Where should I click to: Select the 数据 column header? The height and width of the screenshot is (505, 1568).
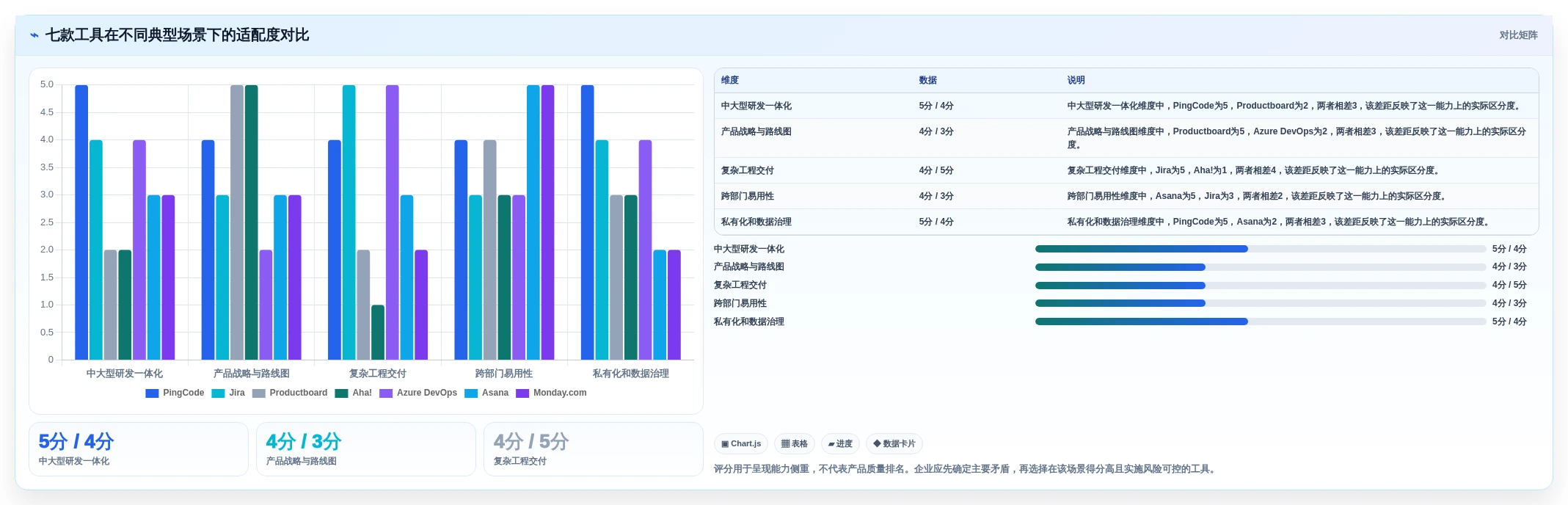(x=928, y=81)
